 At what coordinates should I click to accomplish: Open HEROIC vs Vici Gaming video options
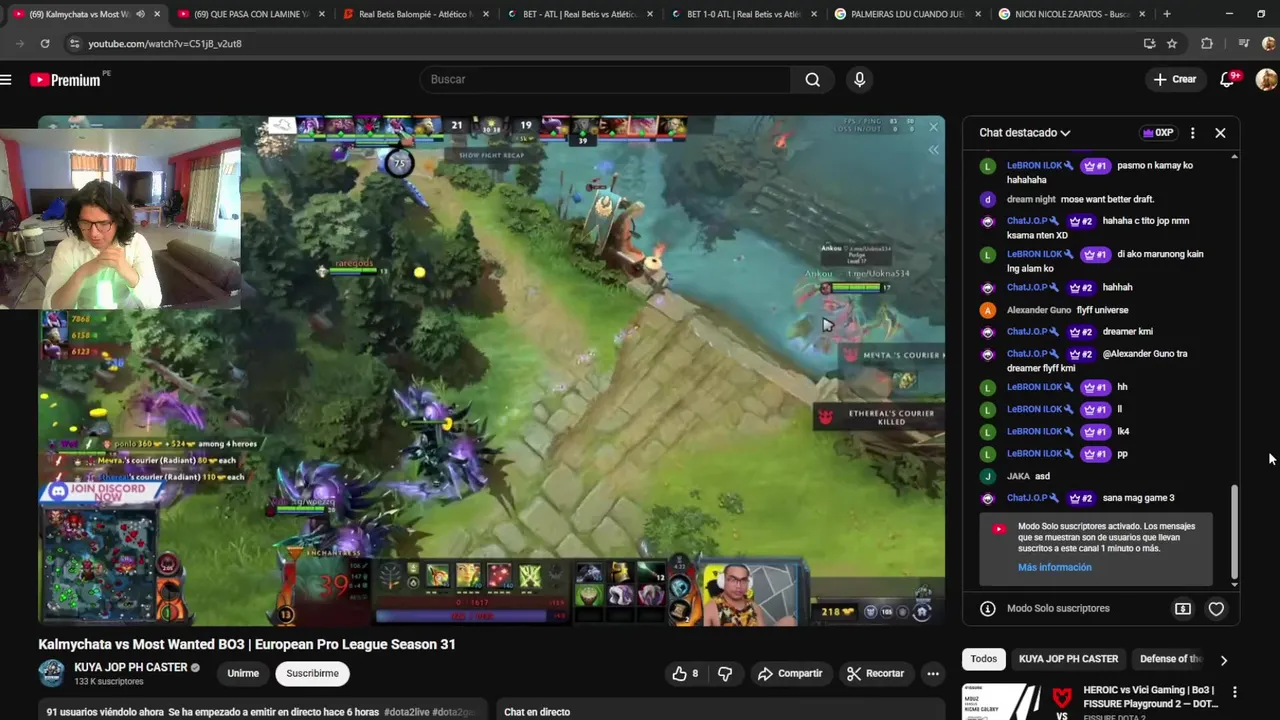[x=1234, y=692]
